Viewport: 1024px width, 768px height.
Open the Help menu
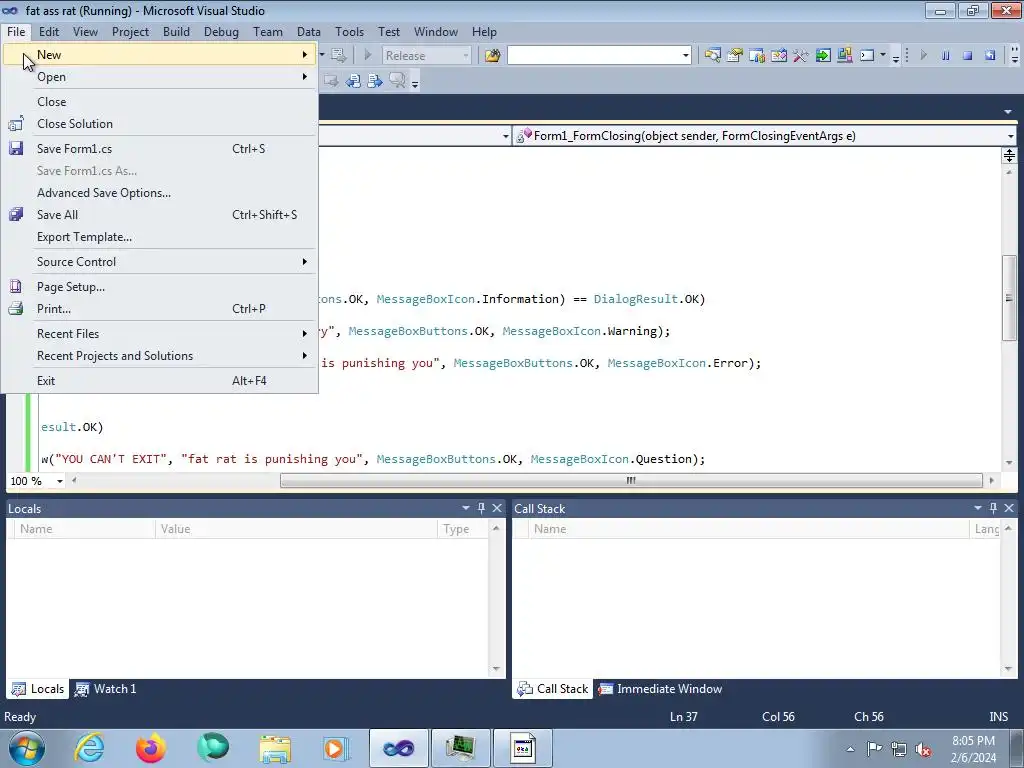tap(485, 32)
